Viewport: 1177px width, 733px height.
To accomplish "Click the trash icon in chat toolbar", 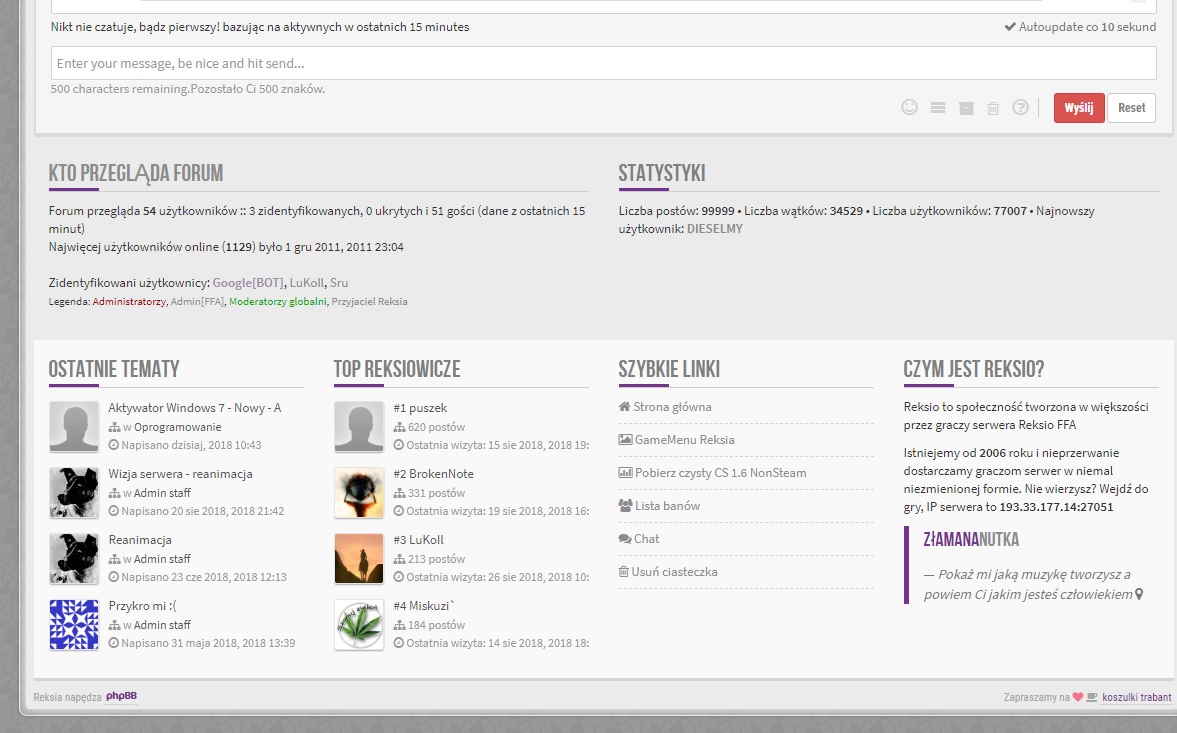I will (993, 108).
